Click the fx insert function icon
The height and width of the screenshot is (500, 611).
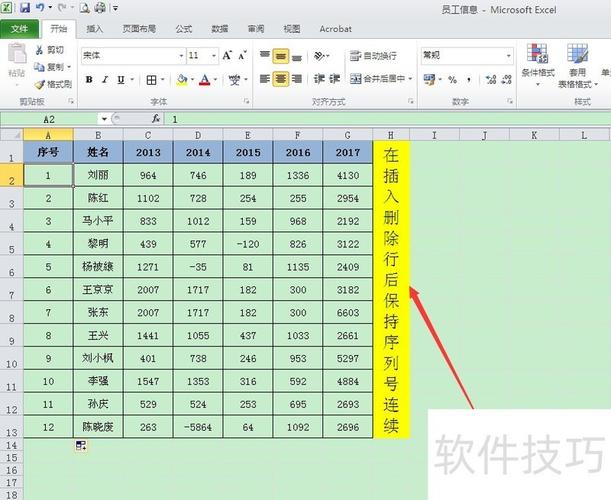pyautogui.click(x=156, y=118)
